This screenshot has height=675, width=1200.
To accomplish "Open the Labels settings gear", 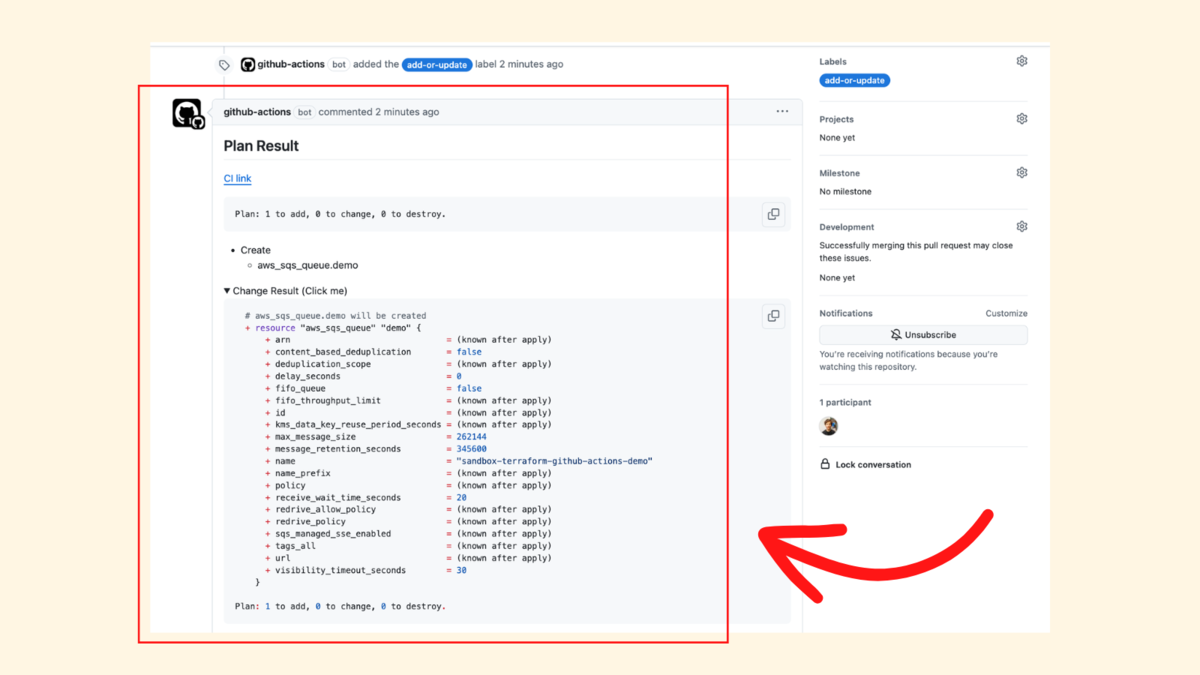I will (x=1022, y=61).
